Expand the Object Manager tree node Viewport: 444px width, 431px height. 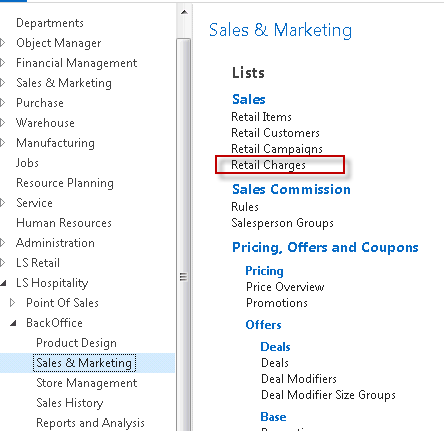(x=3, y=43)
